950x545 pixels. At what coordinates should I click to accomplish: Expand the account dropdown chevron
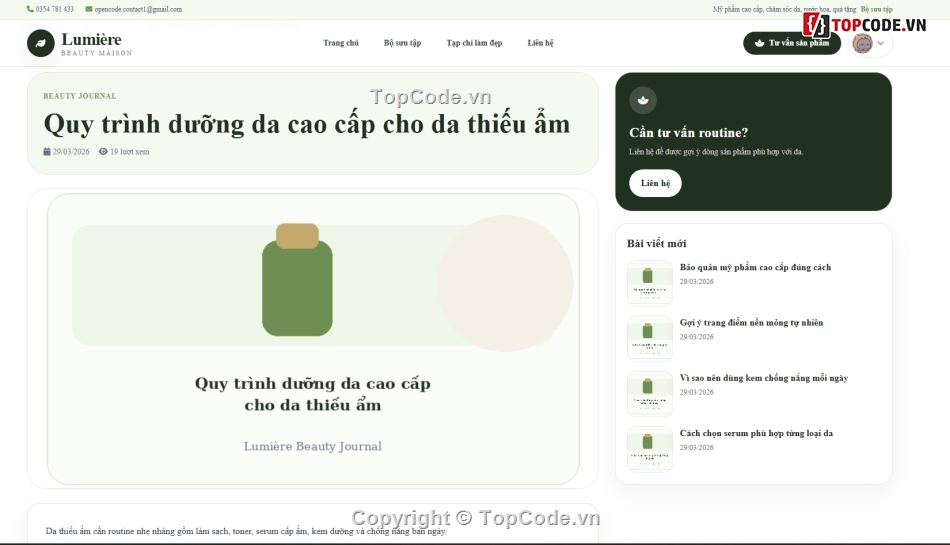click(881, 44)
